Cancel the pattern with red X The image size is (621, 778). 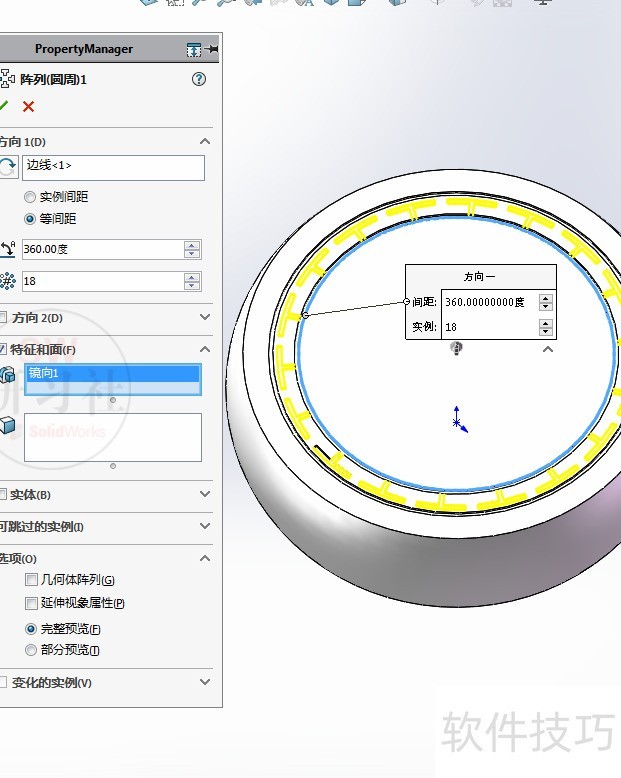click(x=28, y=106)
